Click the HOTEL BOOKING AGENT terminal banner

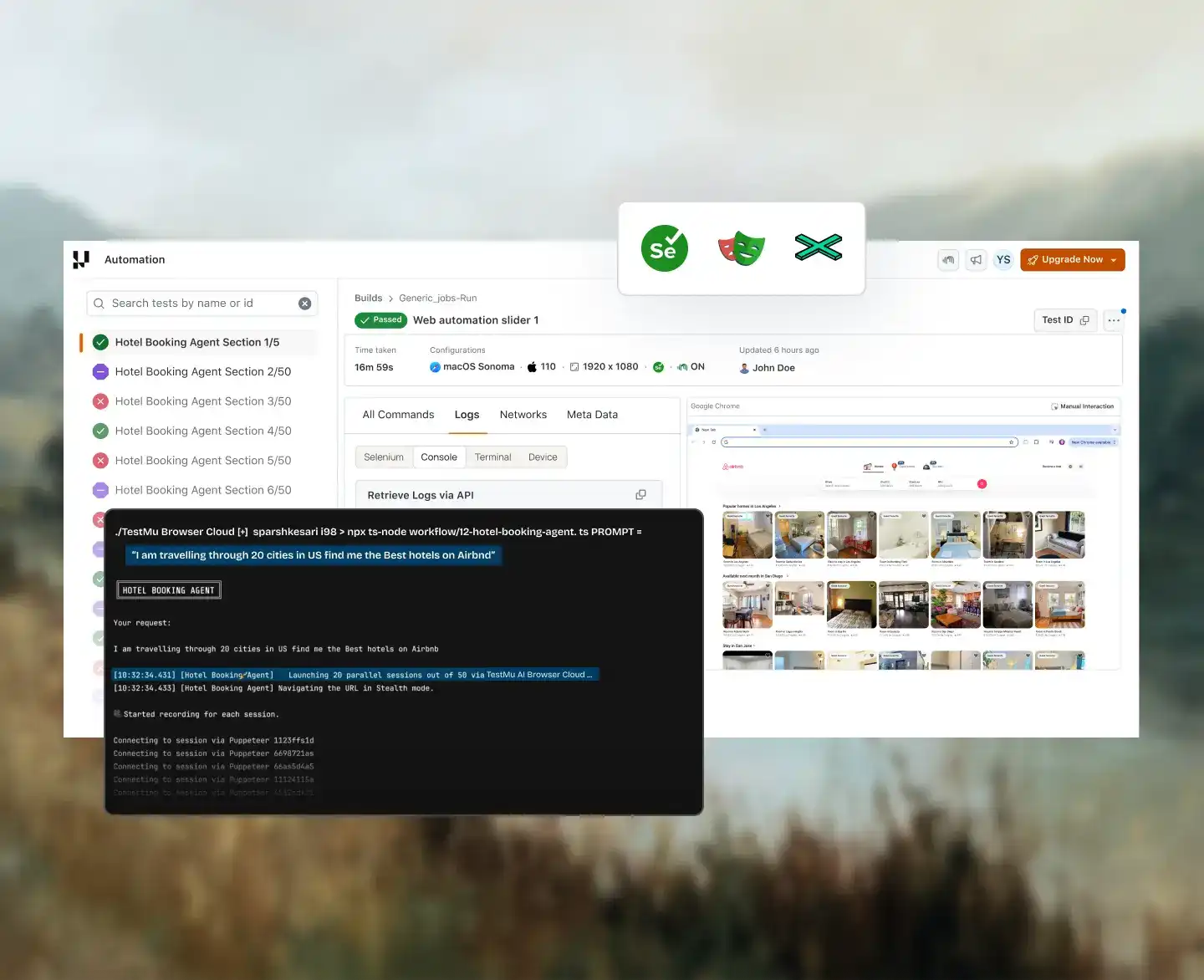click(x=169, y=590)
